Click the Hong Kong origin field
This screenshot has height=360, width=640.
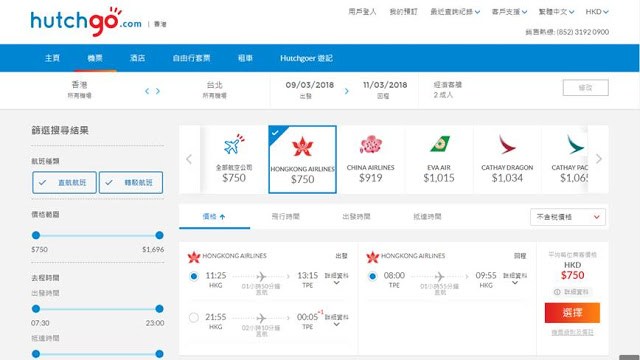pos(80,90)
